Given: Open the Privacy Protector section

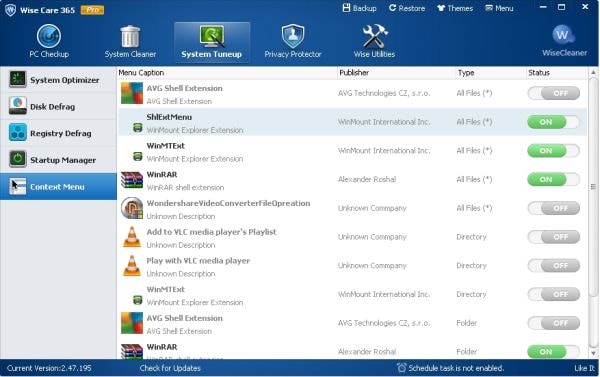Looking at the screenshot, I should [x=293, y=42].
